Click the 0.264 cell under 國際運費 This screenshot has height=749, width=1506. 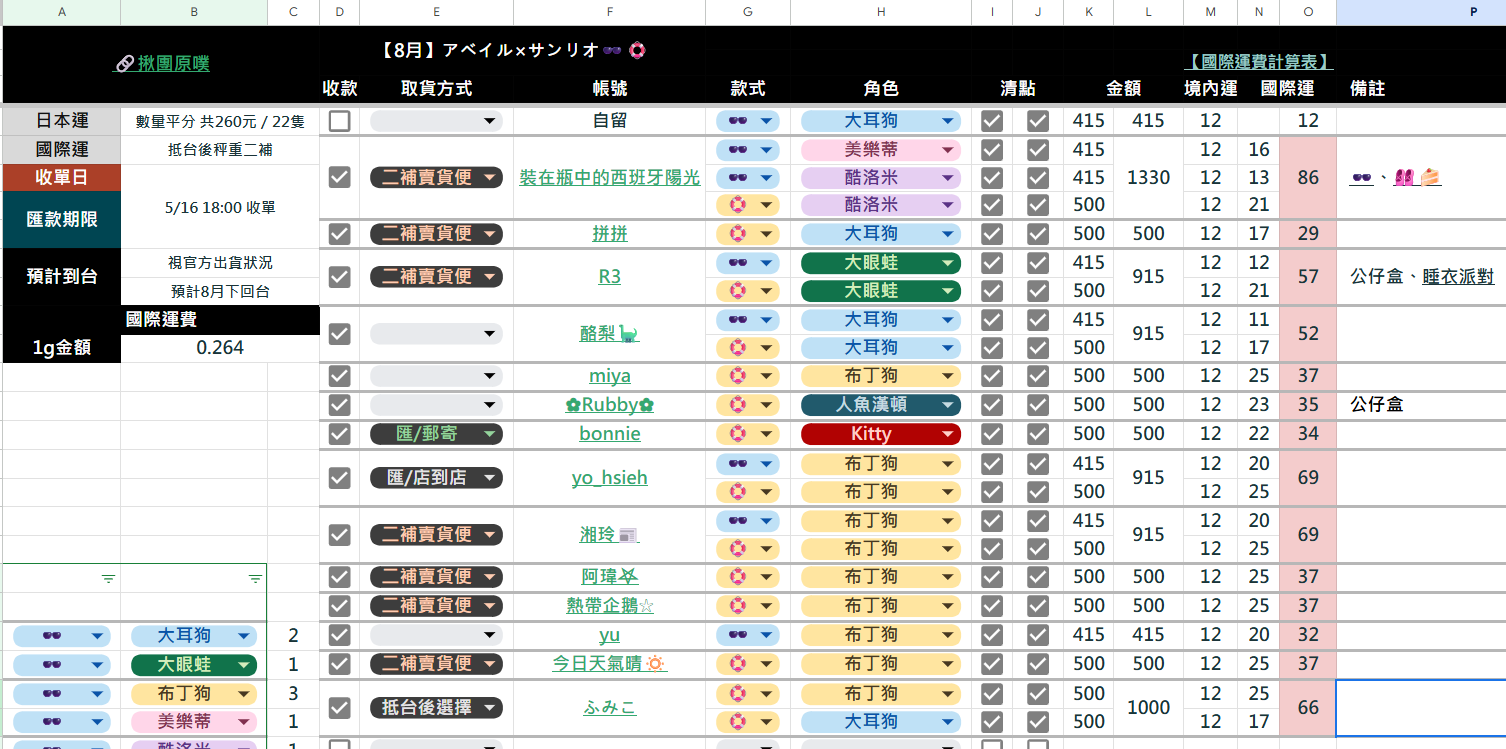coord(219,348)
